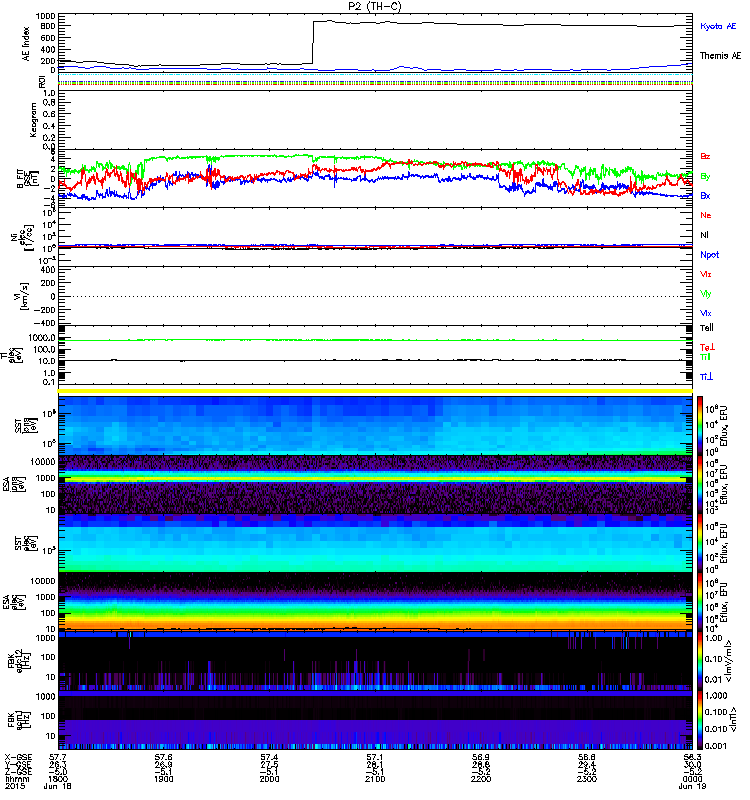Viewport: 750px width, 800px height.
Task: Click the color bar beside the FBK scm1 panel
Action: (x=699, y=720)
